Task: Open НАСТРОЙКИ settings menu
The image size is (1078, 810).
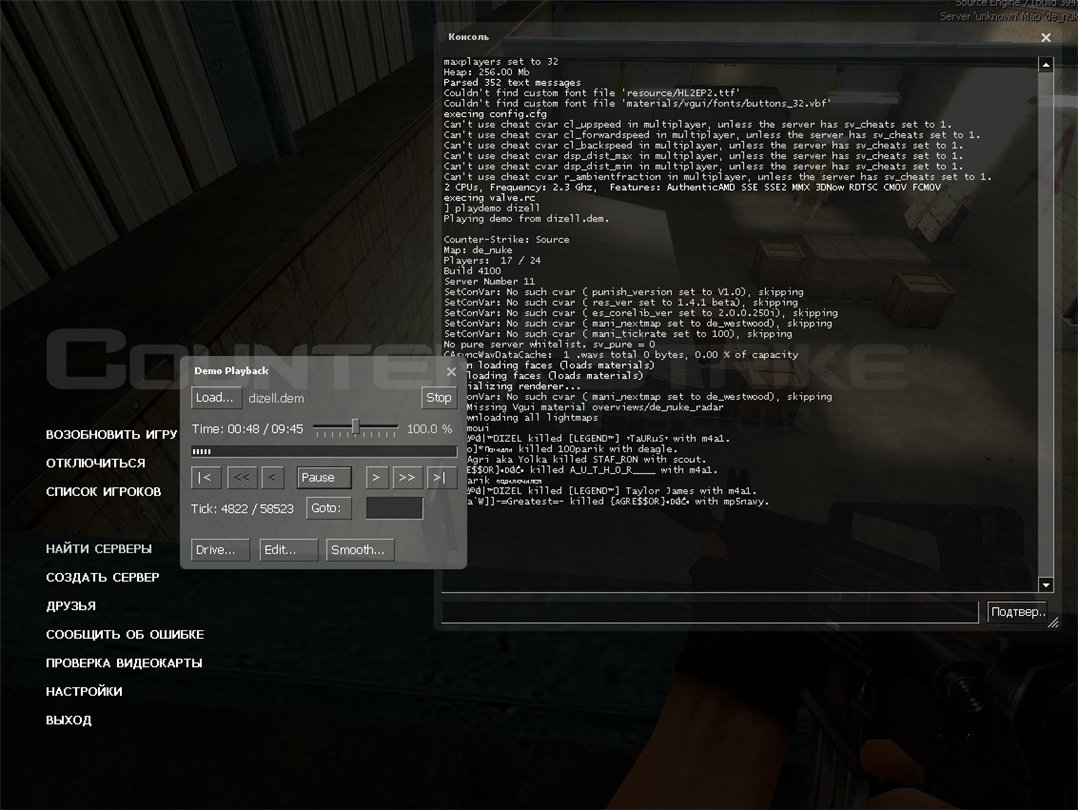Action: click(x=84, y=692)
